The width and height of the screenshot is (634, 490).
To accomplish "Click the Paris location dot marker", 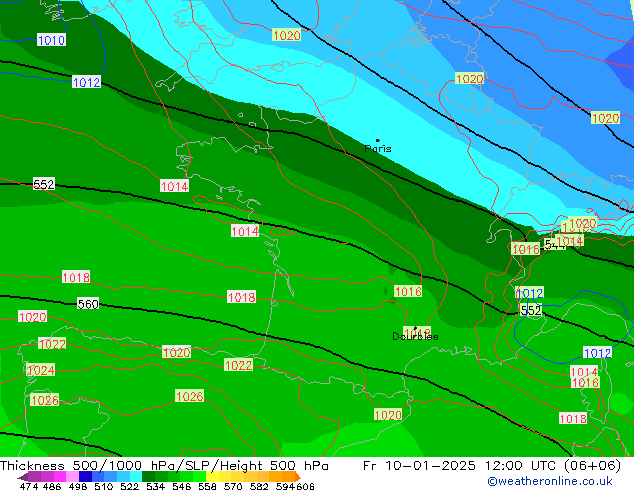I will (378, 140).
